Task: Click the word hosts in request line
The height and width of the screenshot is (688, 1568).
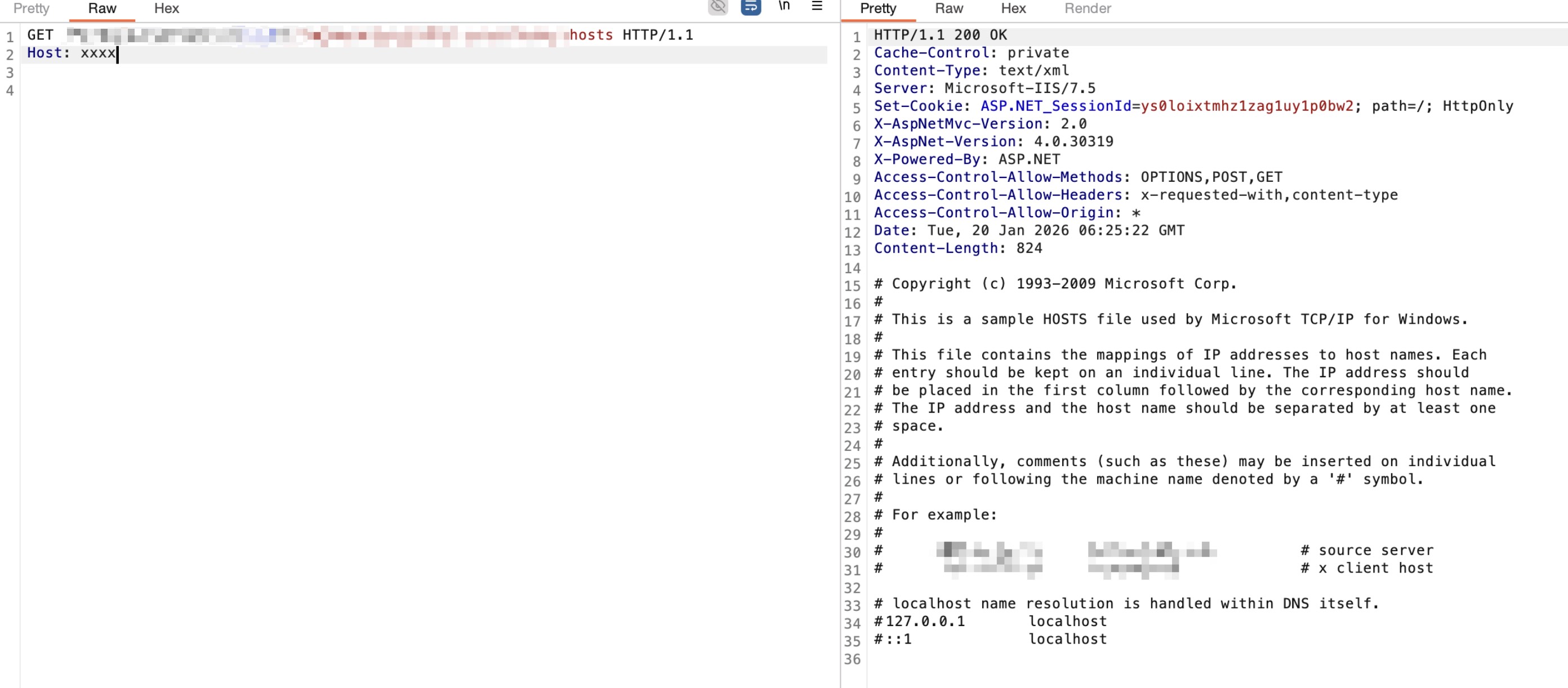Action: coord(590,35)
